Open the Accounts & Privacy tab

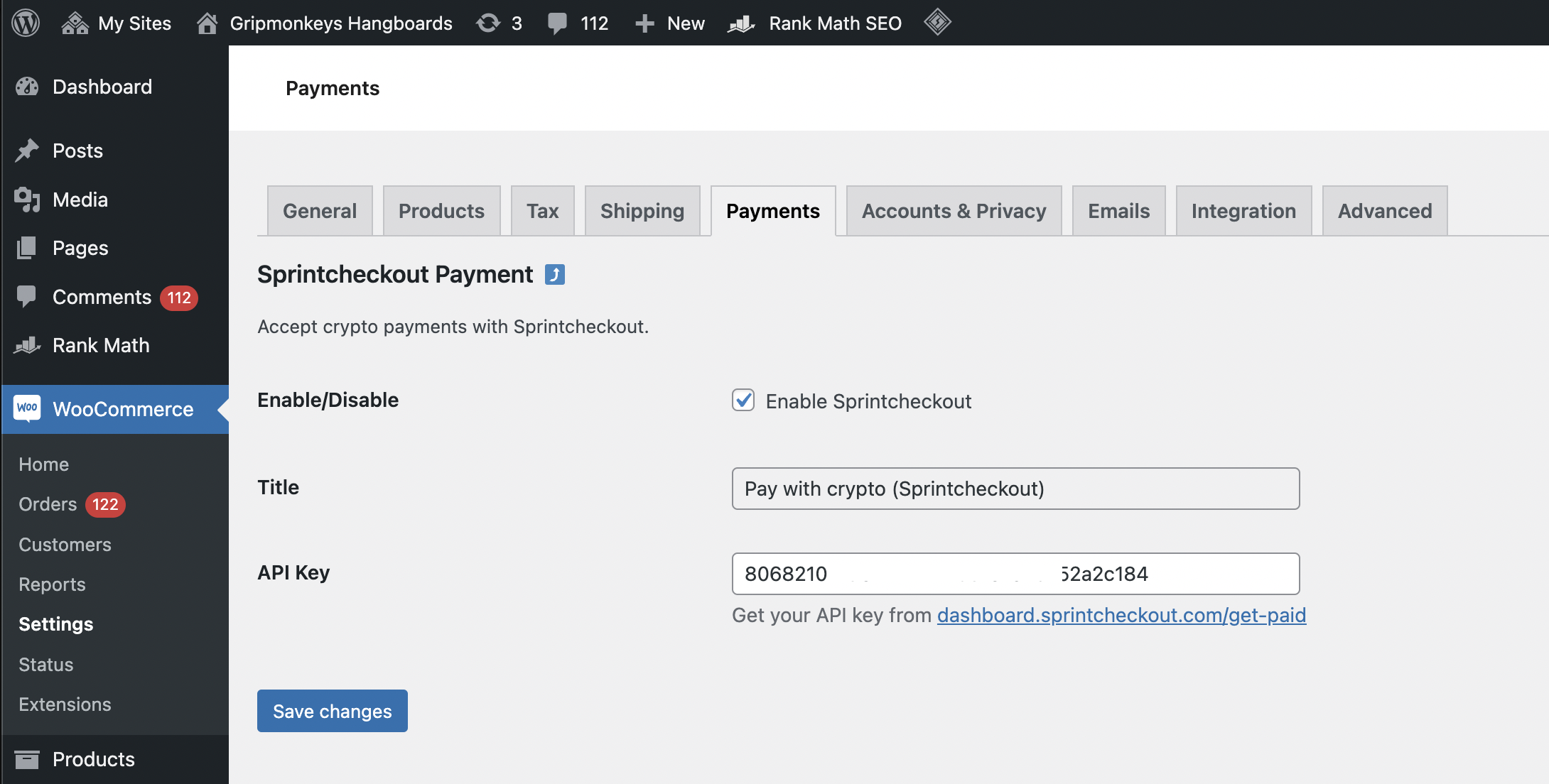(954, 211)
